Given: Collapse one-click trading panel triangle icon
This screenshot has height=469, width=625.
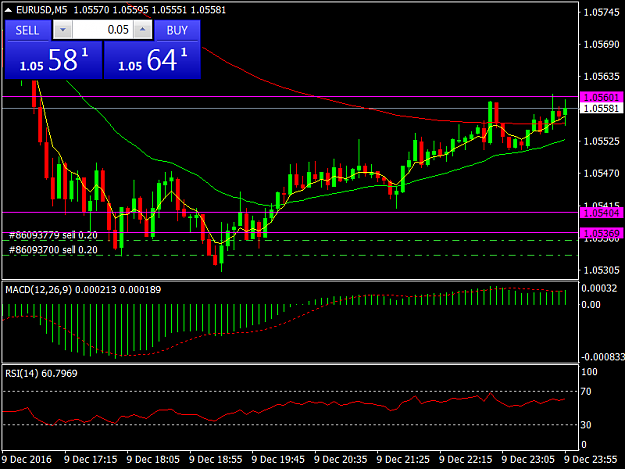Looking at the screenshot, I should tap(8, 10).
